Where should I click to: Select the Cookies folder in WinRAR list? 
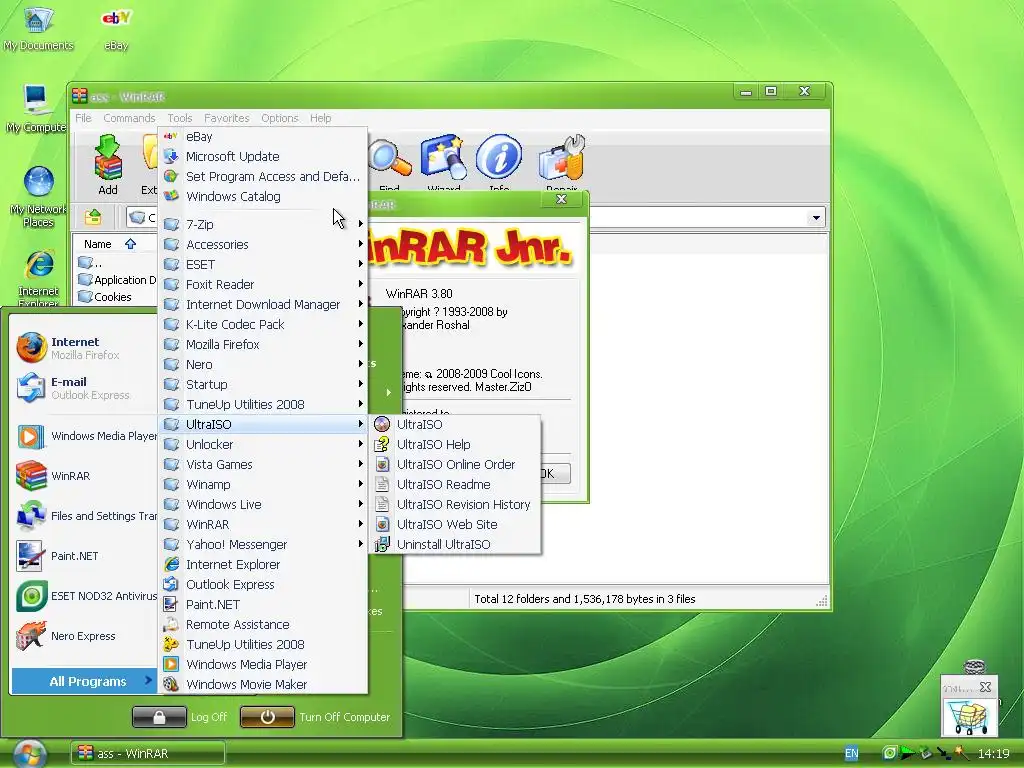coord(104,297)
